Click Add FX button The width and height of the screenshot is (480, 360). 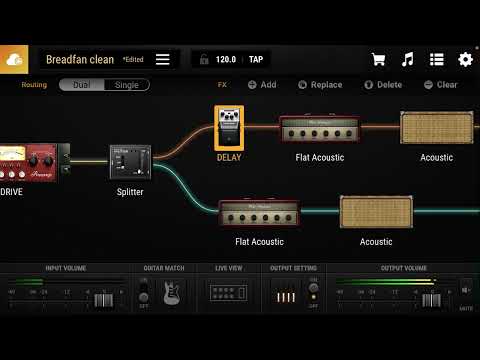(262, 85)
